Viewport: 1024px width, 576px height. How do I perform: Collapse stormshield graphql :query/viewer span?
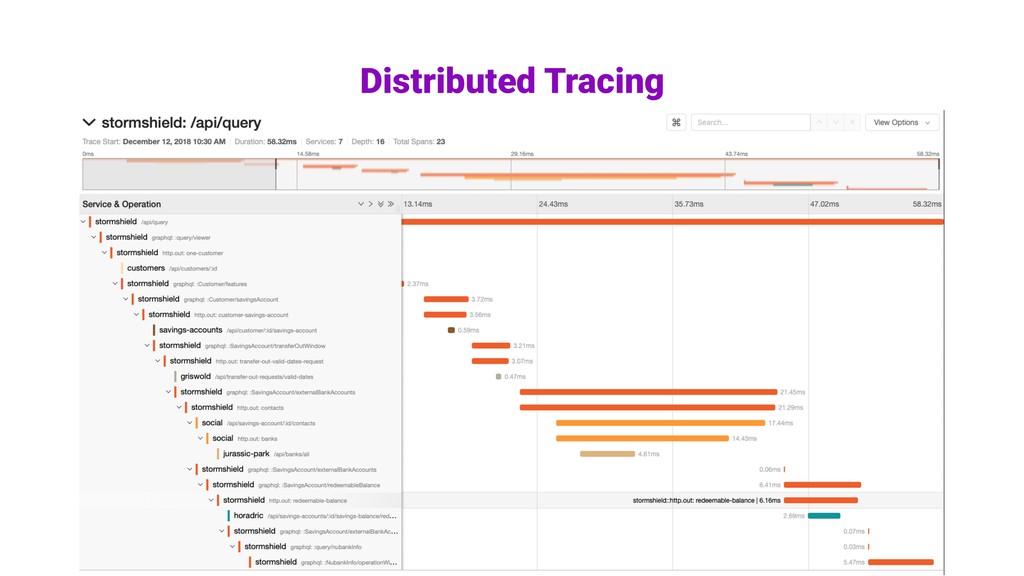pyautogui.click(x=93, y=237)
